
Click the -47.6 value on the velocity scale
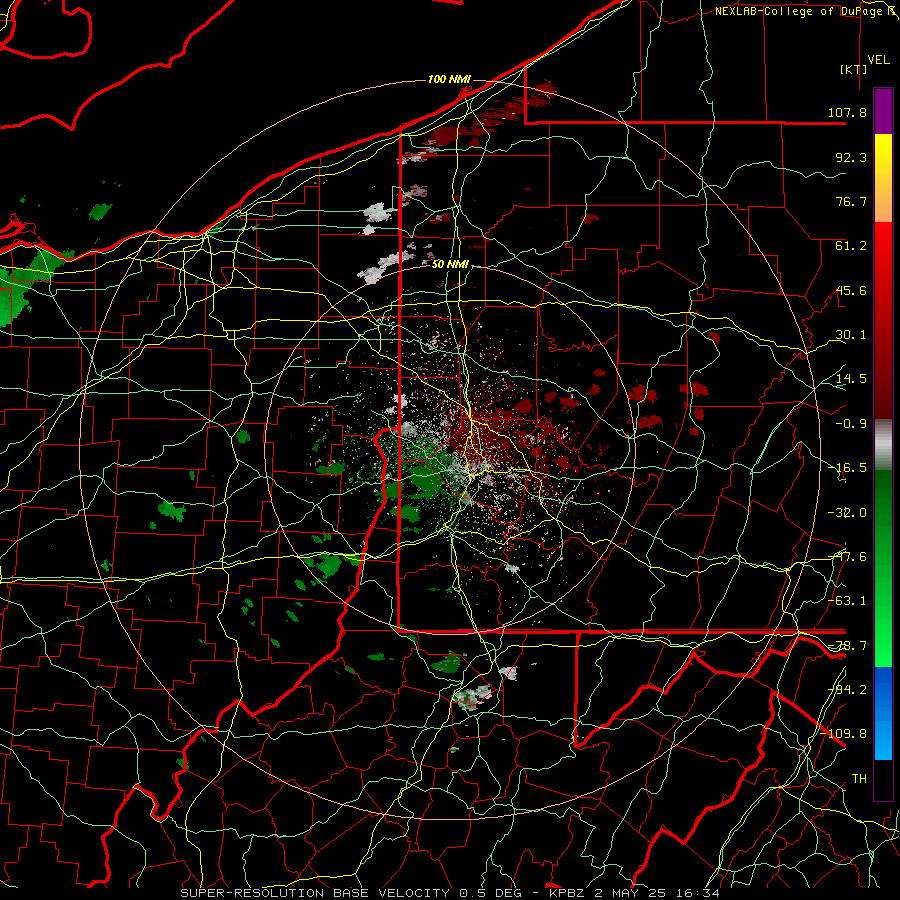pyautogui.click(x=847, y=557)
